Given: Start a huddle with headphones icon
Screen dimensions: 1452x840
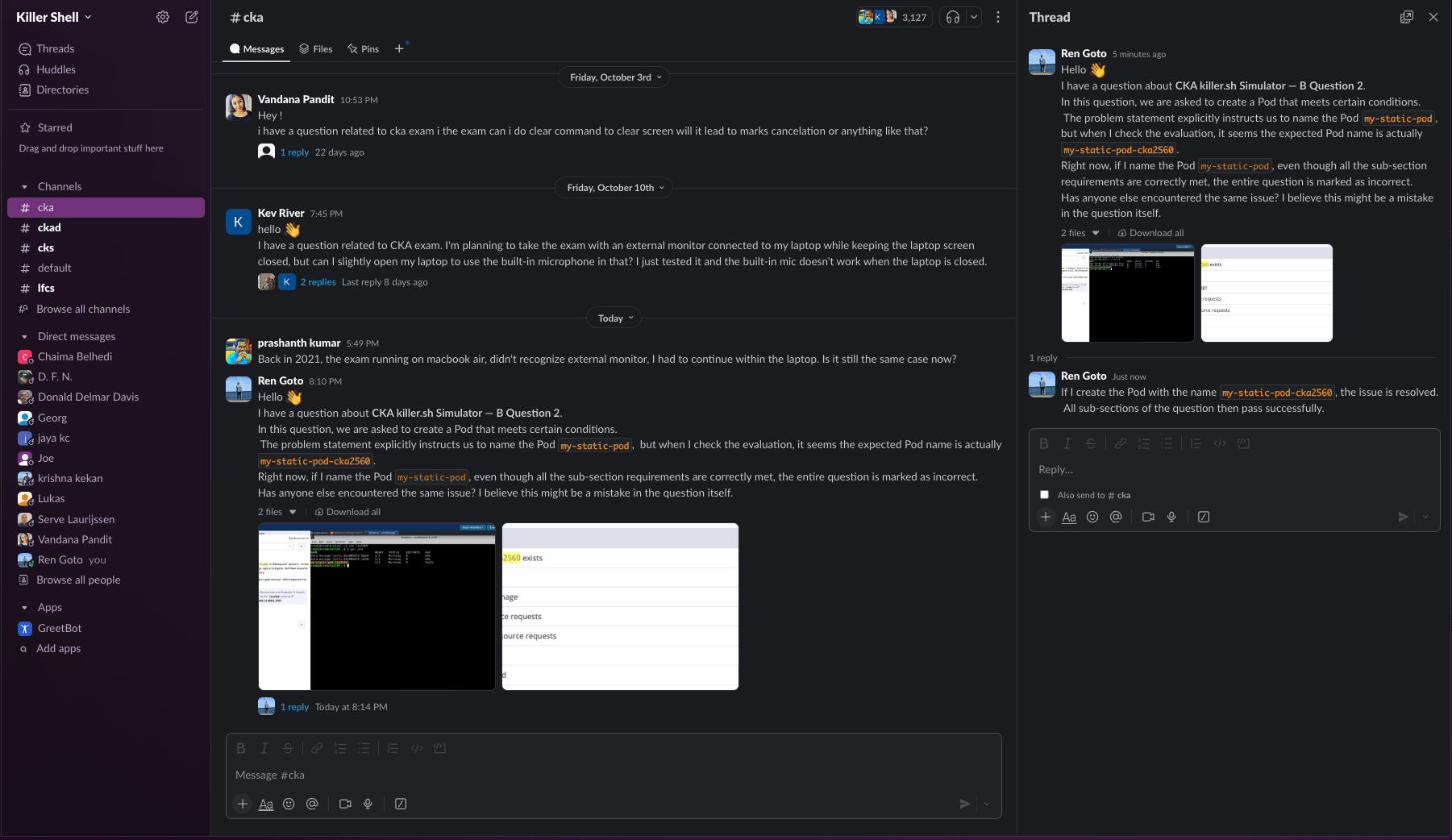Looking at the screenshot, I should [x=953, y=17].
